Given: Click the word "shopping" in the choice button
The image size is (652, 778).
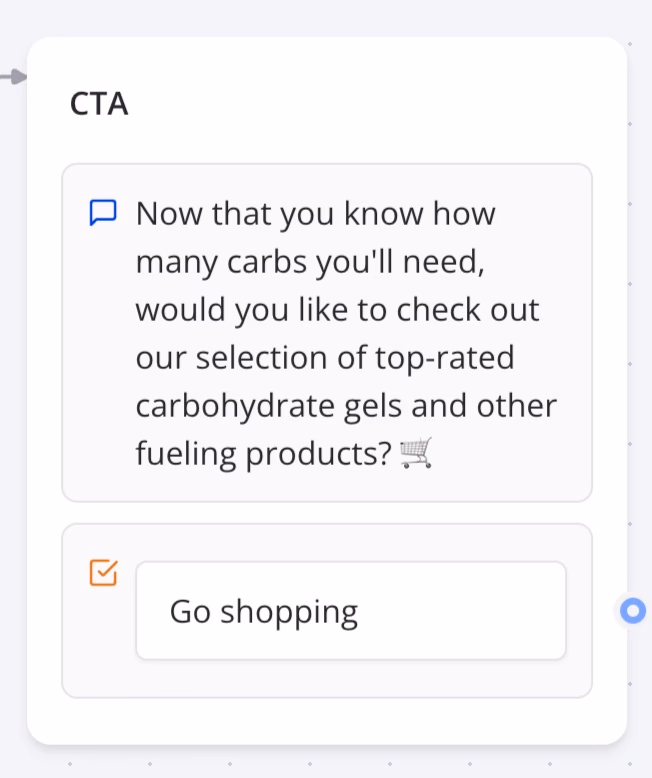Looking at the screenshot, I should [289, 611].
